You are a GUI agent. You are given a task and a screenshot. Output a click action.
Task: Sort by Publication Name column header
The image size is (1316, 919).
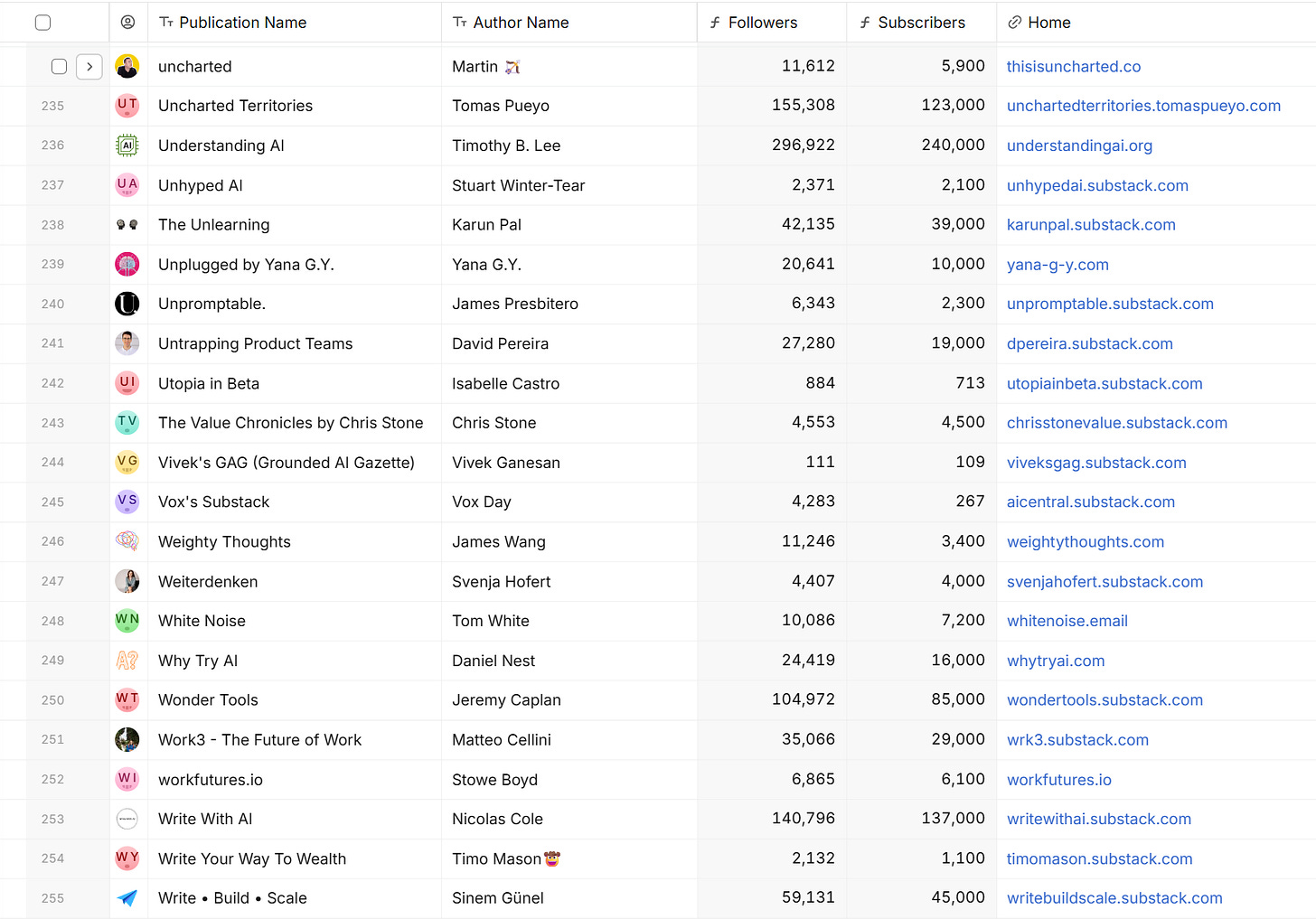pyautogui.click(x=295, y=23)
